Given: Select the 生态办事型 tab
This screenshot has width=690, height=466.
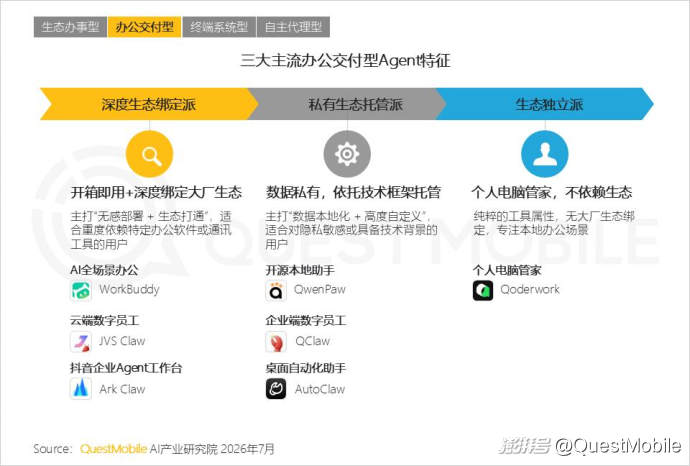Looking at the screenshot, I should [70, 27].
